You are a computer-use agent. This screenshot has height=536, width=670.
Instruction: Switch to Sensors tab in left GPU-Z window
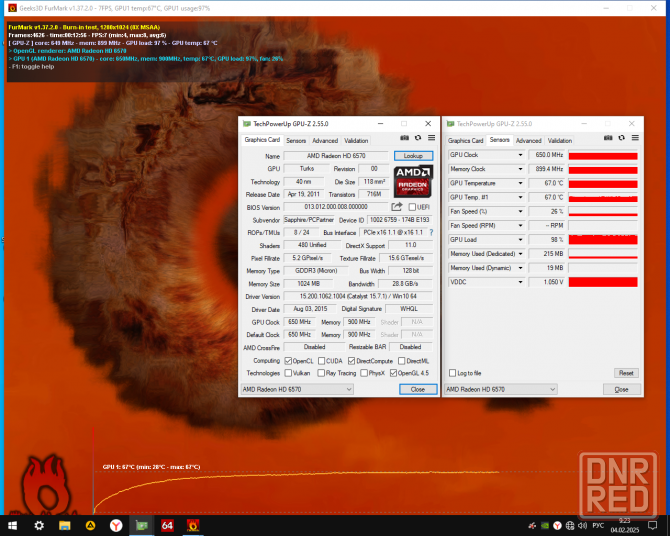pyautogui.click(x=296, y=140)
